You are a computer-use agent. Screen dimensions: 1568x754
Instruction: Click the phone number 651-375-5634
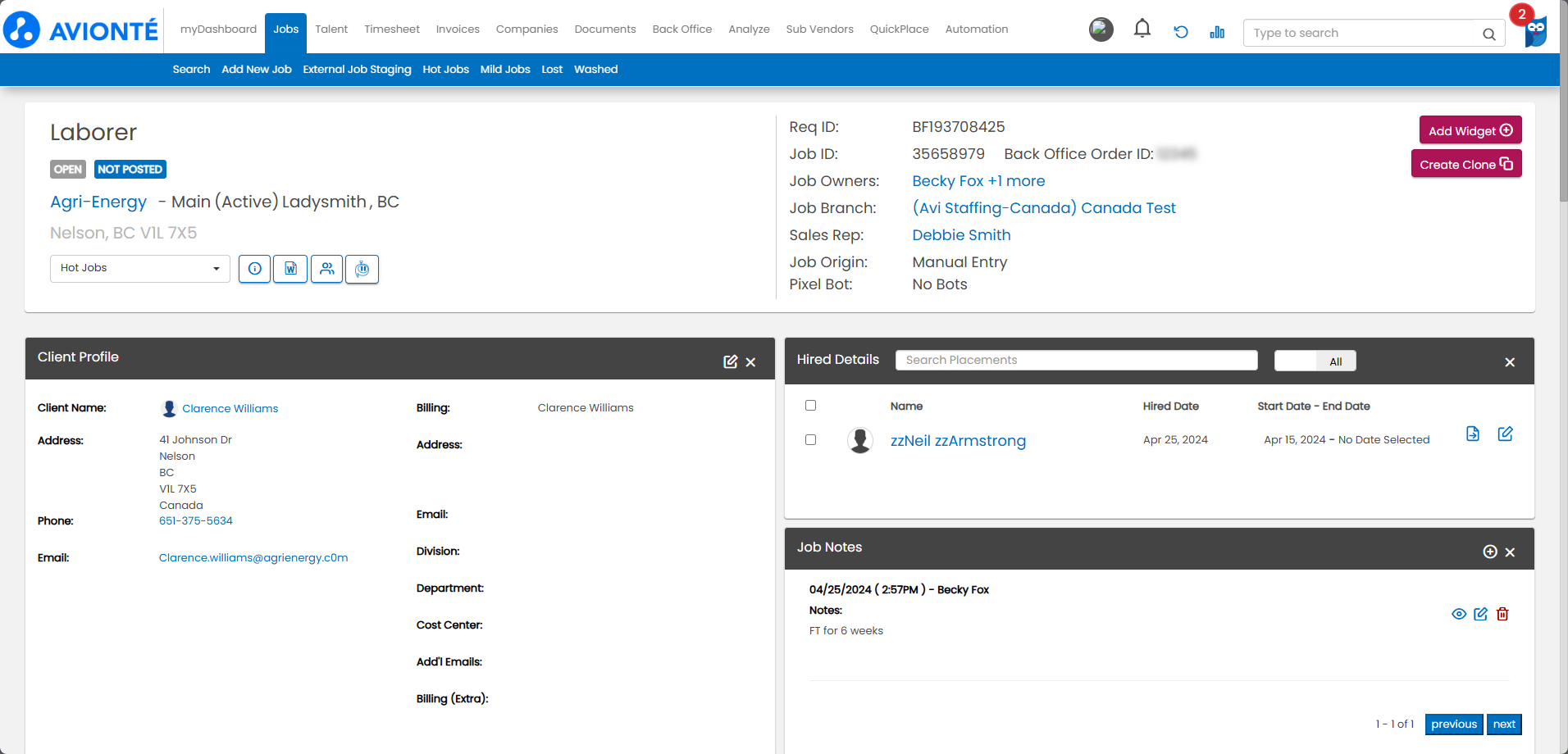pos(196,520)
